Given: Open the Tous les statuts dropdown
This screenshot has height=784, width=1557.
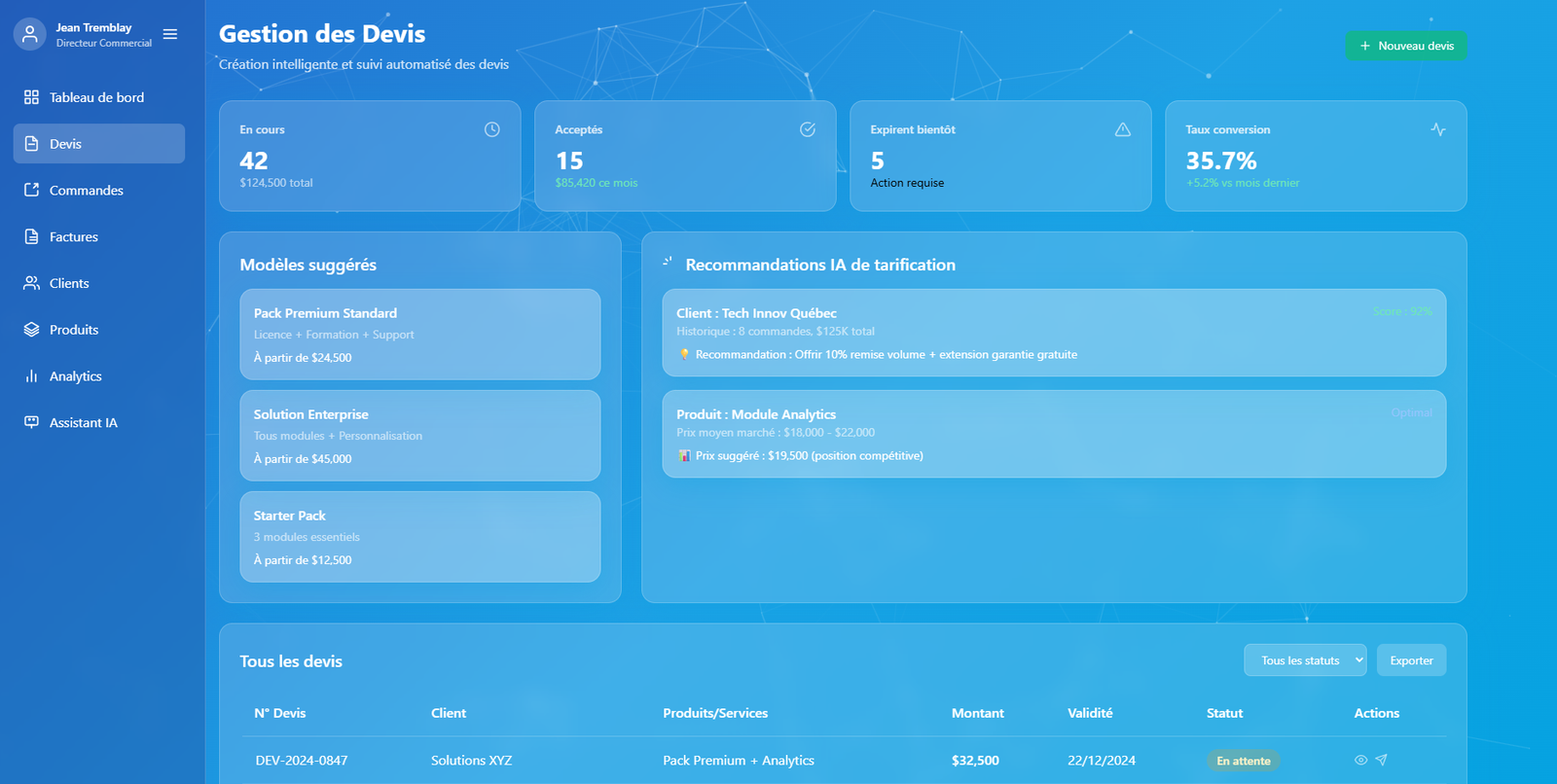Looking at the screenshot, I should click(1304, 660).
